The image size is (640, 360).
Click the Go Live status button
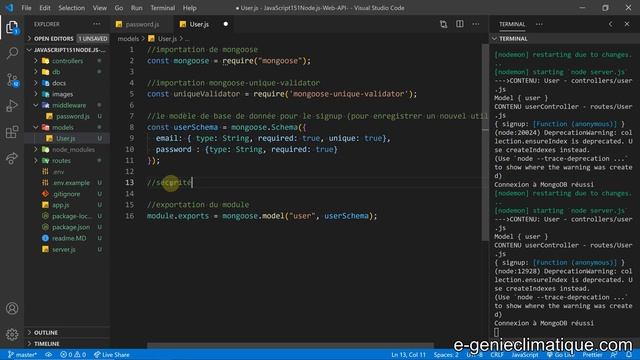tap(560, 355)
